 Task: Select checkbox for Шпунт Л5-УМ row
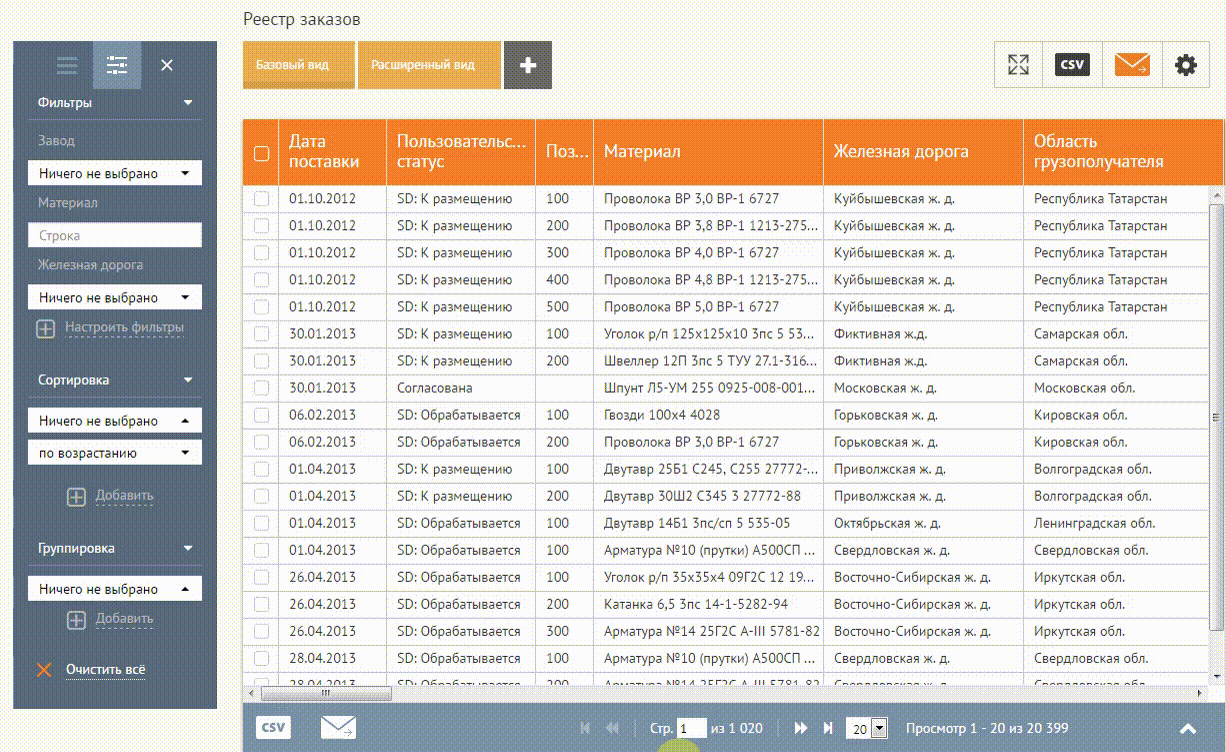coord(262,388)
